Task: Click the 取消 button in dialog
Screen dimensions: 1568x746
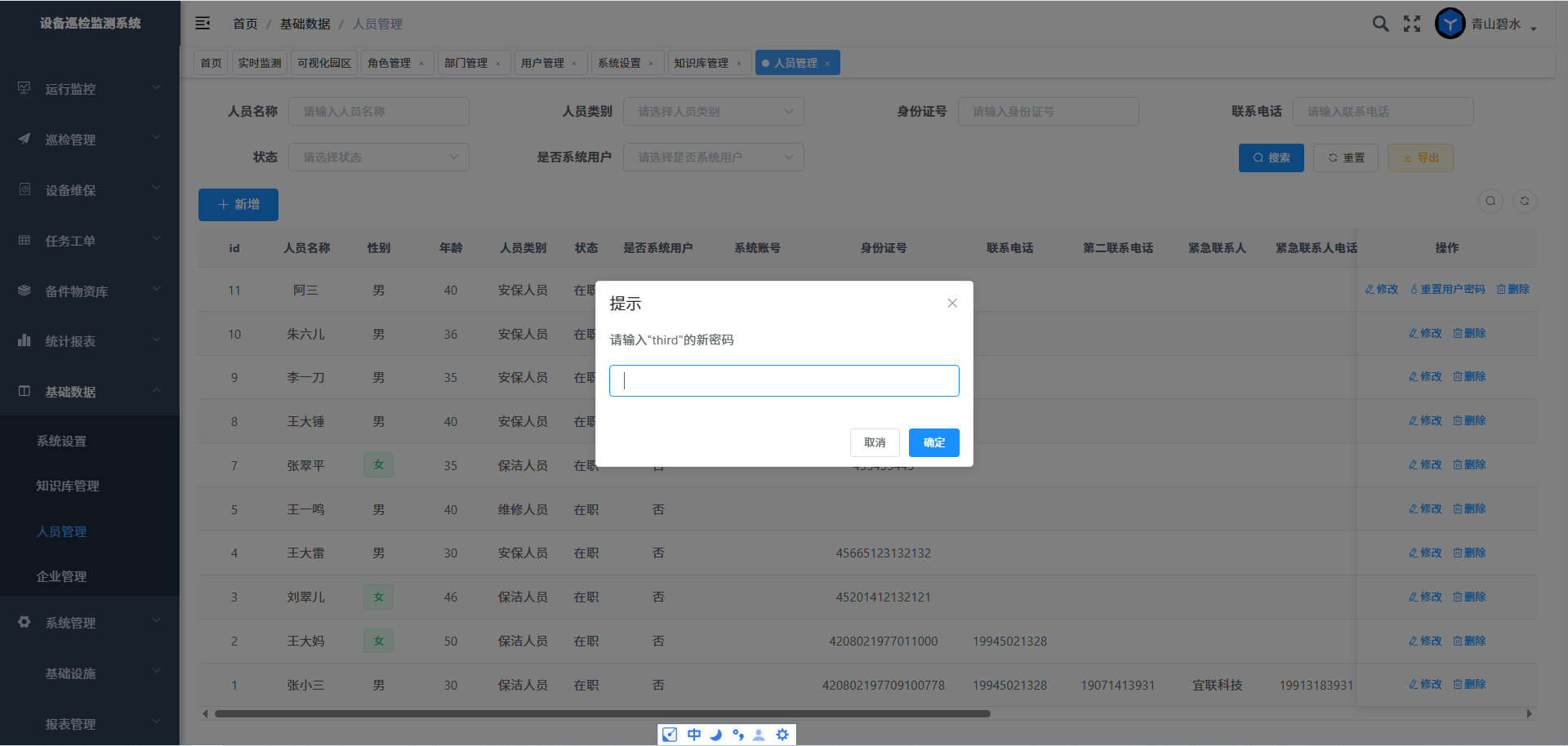Action: (875, 442)
